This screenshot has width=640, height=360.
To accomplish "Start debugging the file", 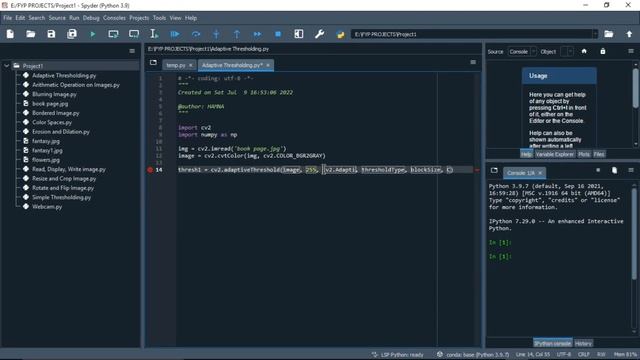I will click(x=175, y=34).
